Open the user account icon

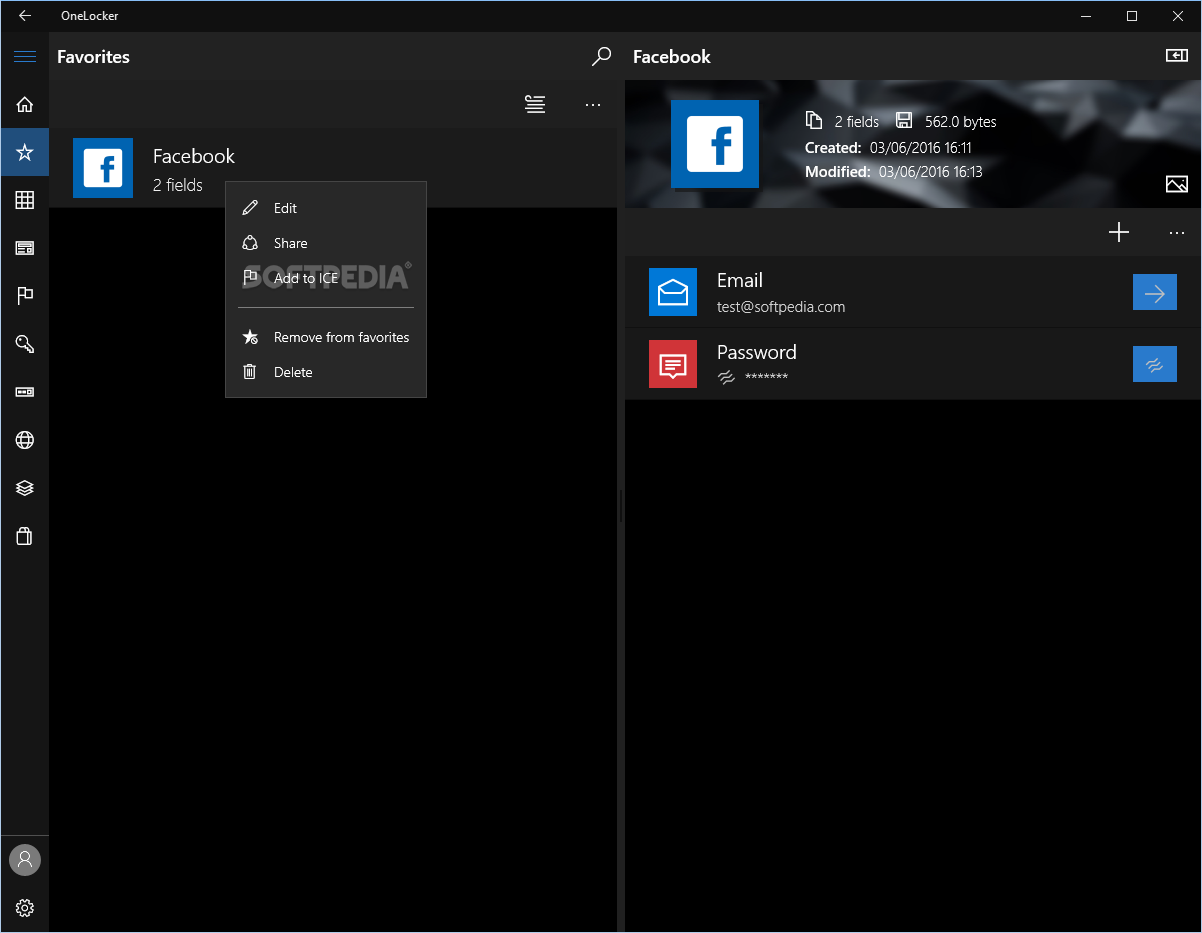(x=25, y=859)
